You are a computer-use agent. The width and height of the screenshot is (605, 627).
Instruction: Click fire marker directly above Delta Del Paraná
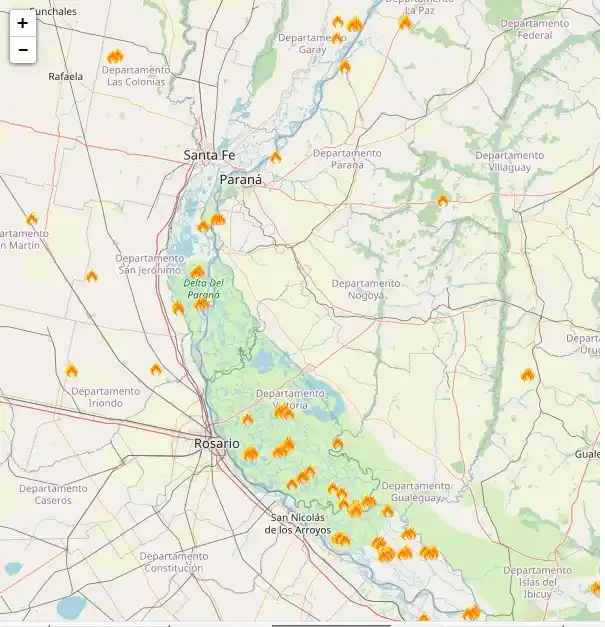198,271
